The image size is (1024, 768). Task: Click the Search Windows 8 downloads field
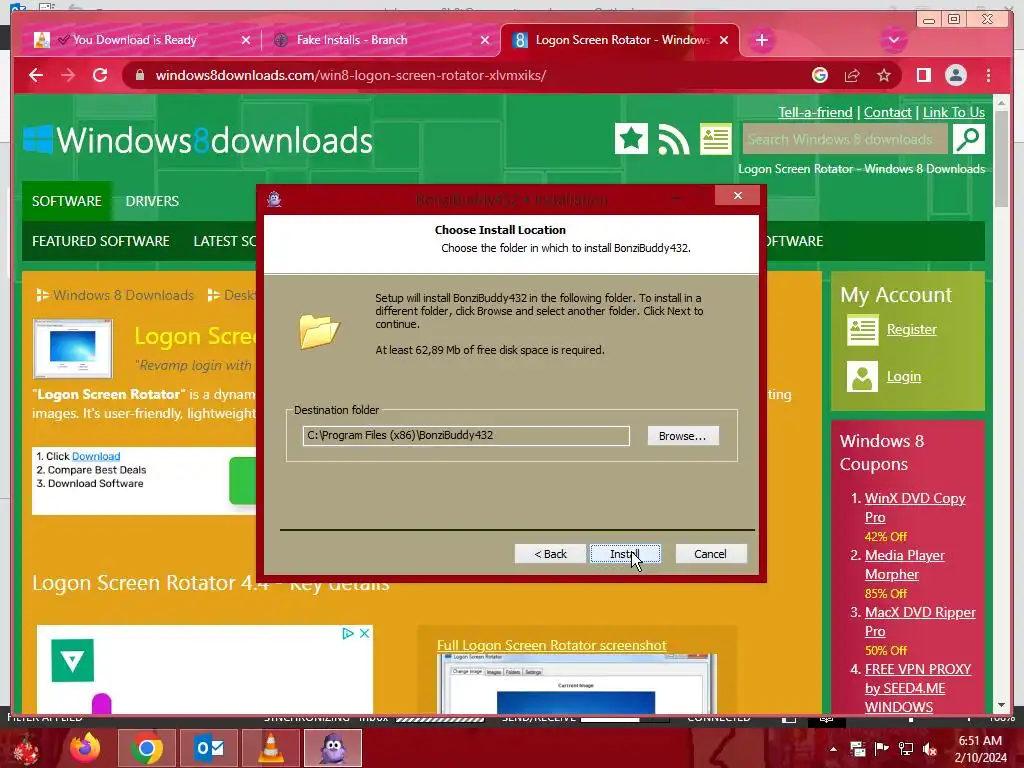[x=845, y=139]
